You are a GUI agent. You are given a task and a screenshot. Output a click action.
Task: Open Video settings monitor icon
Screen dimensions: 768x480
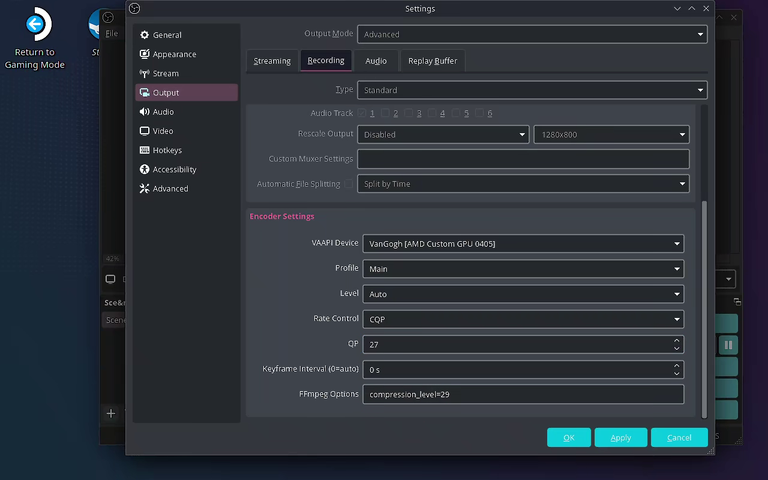pyautogui.click(x=144, y=131)
